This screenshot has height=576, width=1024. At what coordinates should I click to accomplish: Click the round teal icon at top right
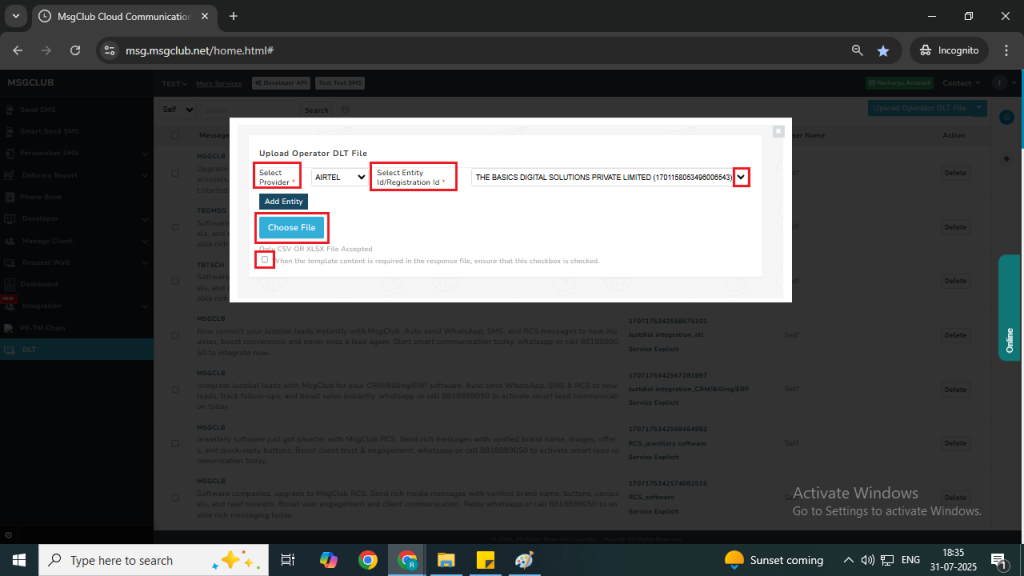click(x=1006, y=117)
